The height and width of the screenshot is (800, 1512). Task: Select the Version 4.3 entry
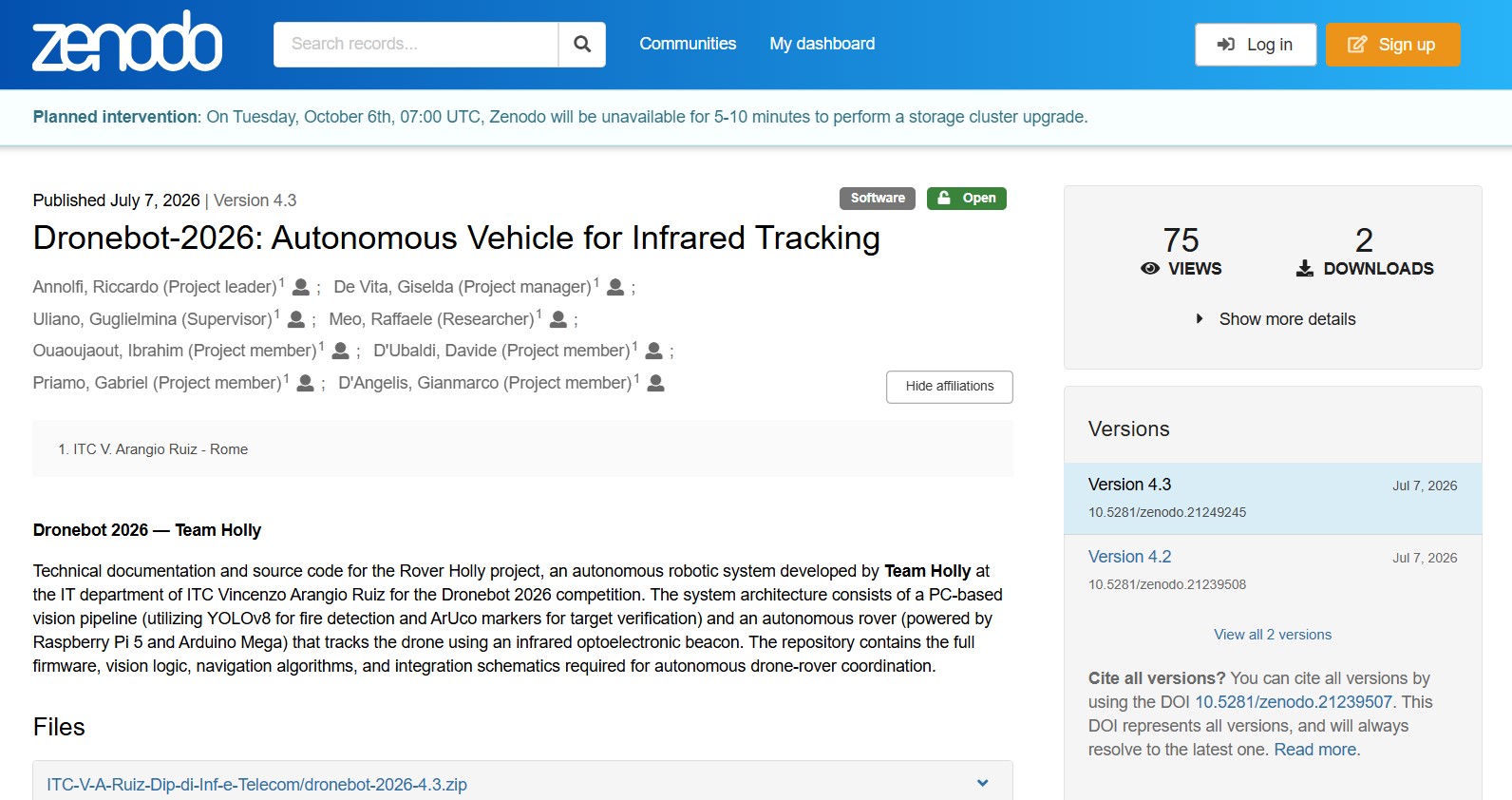1273,499
